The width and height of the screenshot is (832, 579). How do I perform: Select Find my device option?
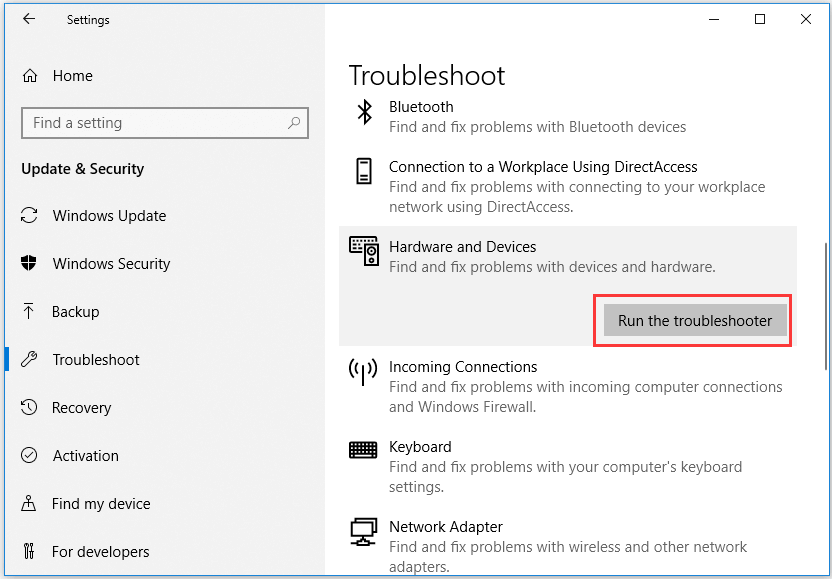(x=101, y=504)
